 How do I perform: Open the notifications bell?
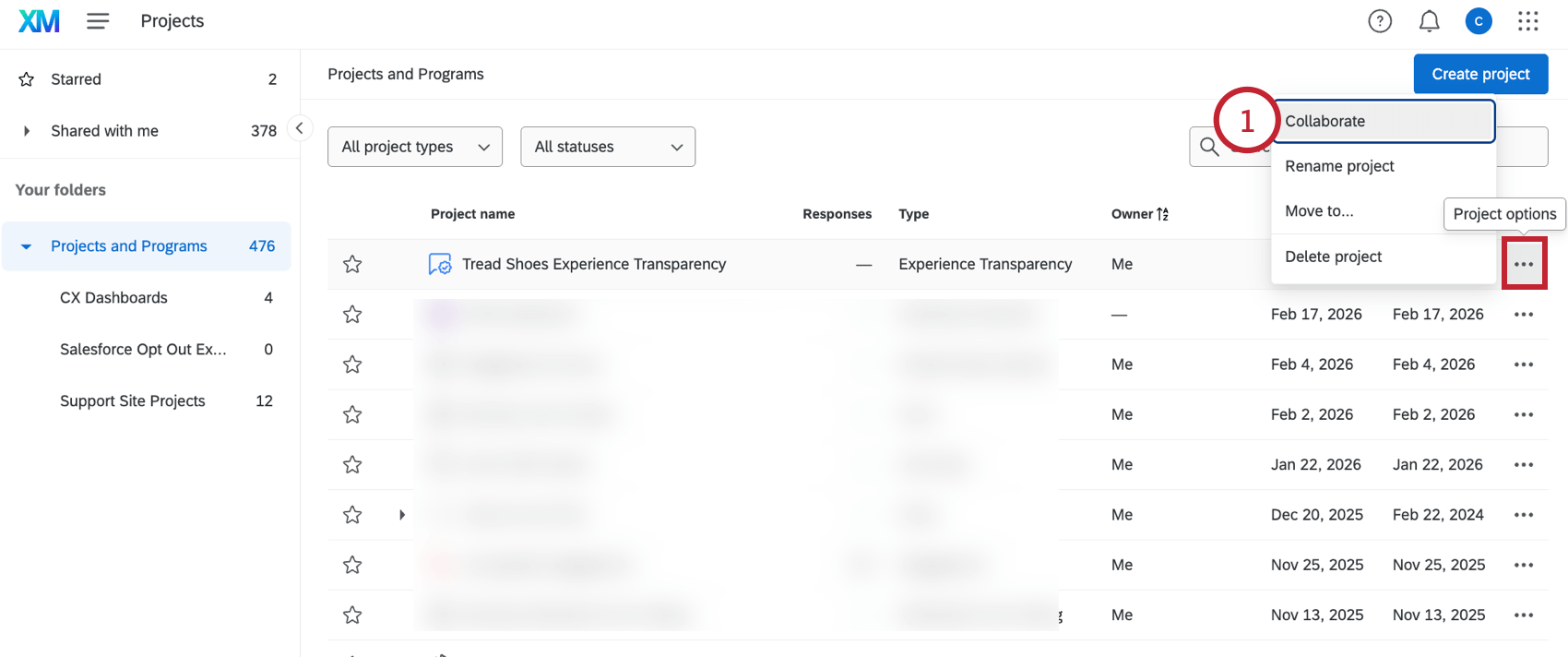coord(1429,21)
